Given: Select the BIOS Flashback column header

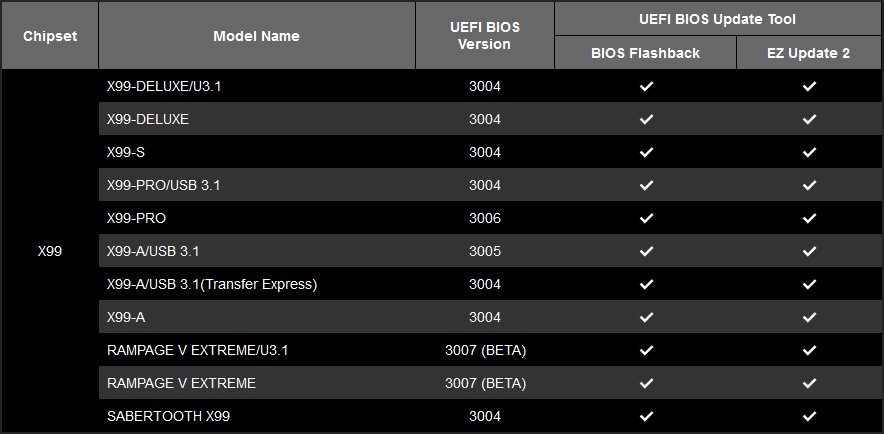Looking at the screenshot, I should [645, 53].
